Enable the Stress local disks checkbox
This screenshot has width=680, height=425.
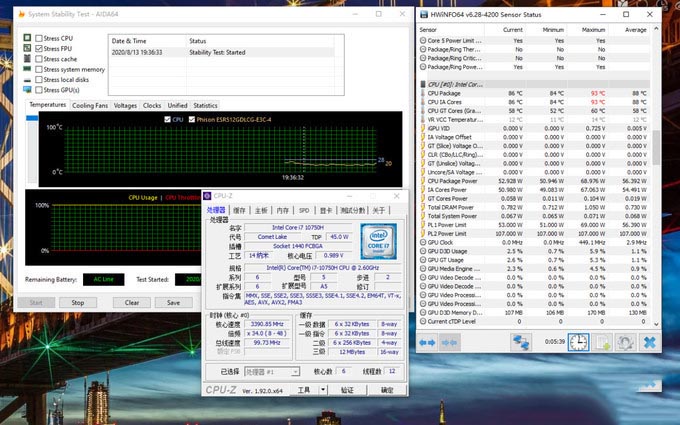coord(39,80)
